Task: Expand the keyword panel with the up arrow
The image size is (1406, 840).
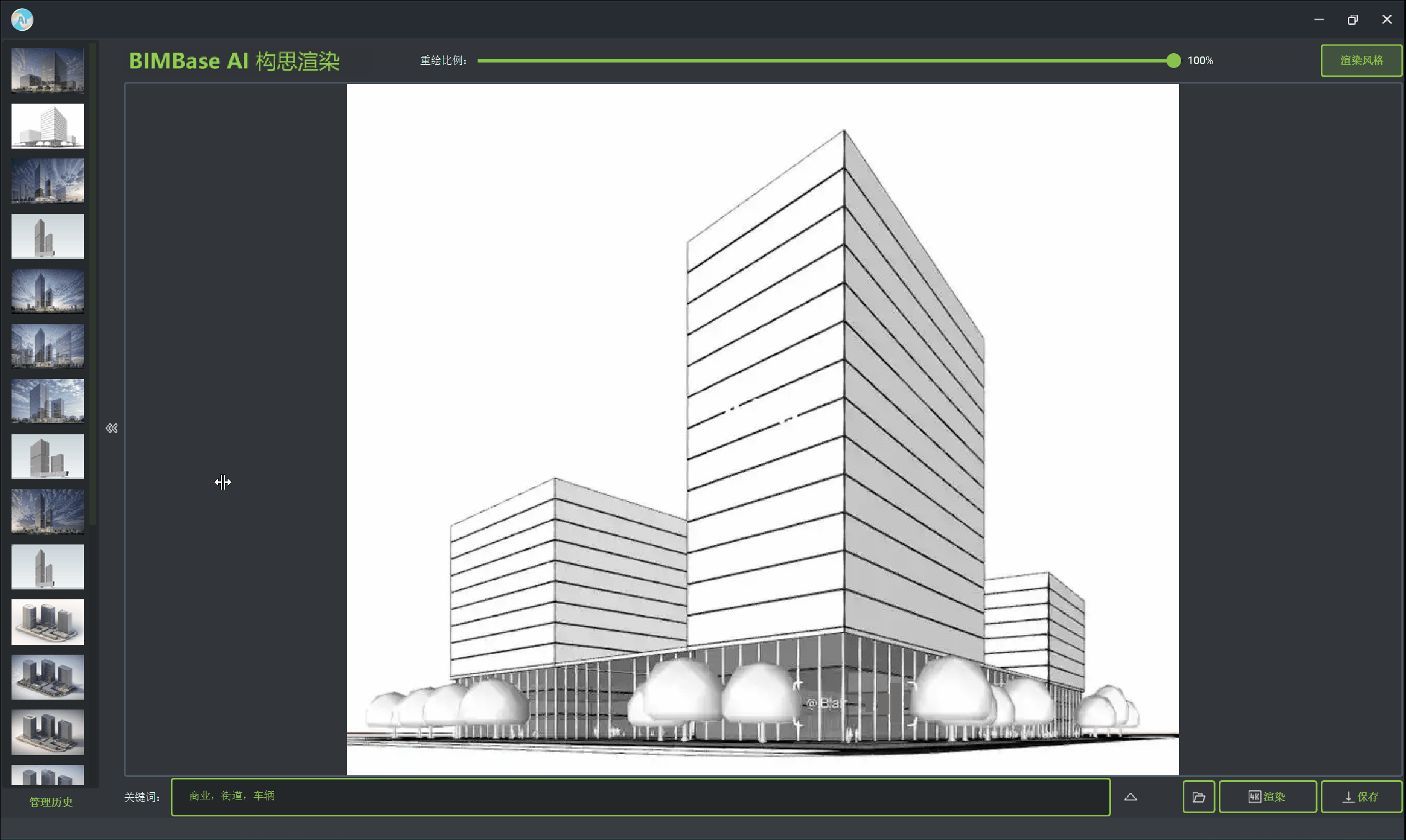Action: tap(1130, 797)
